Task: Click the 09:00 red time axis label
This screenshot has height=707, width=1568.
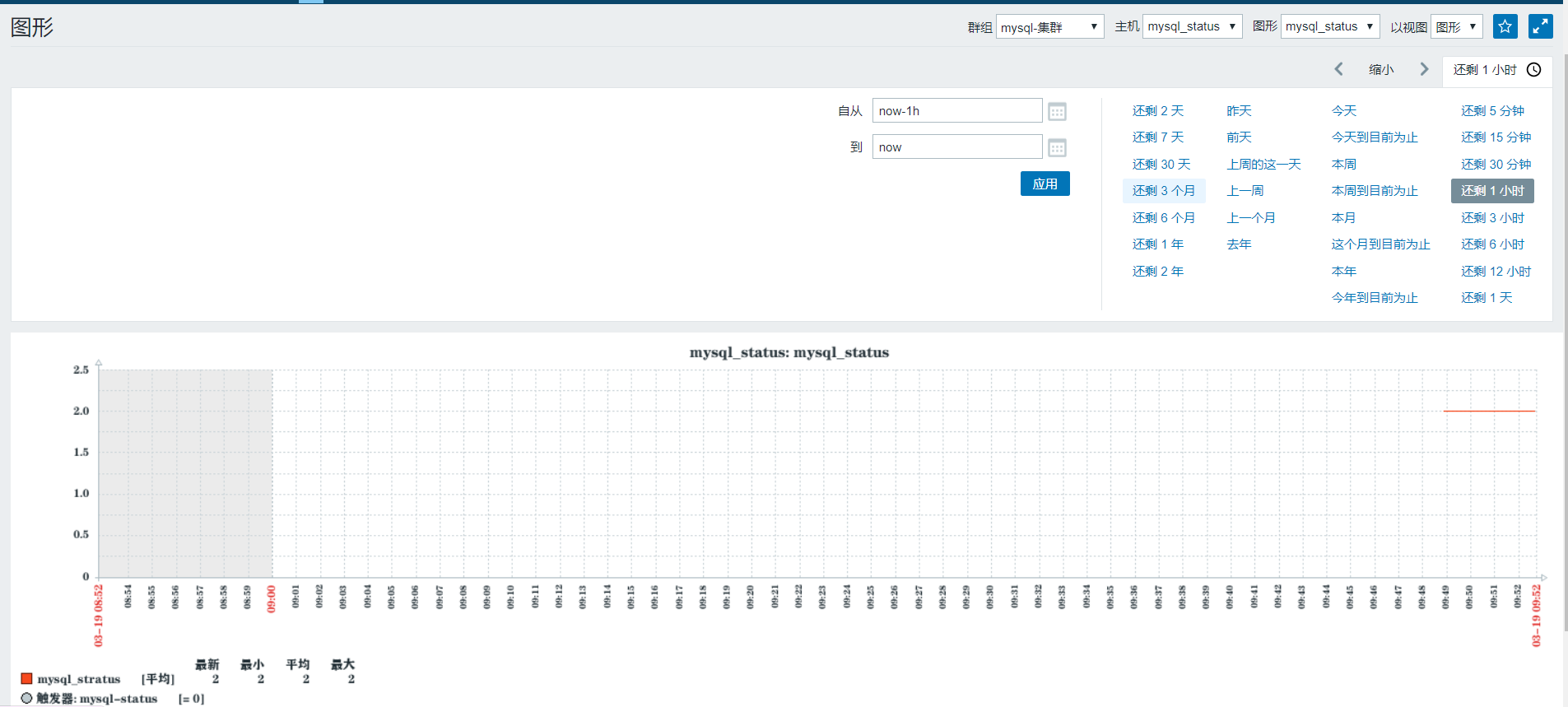Action: coord(272,599)
